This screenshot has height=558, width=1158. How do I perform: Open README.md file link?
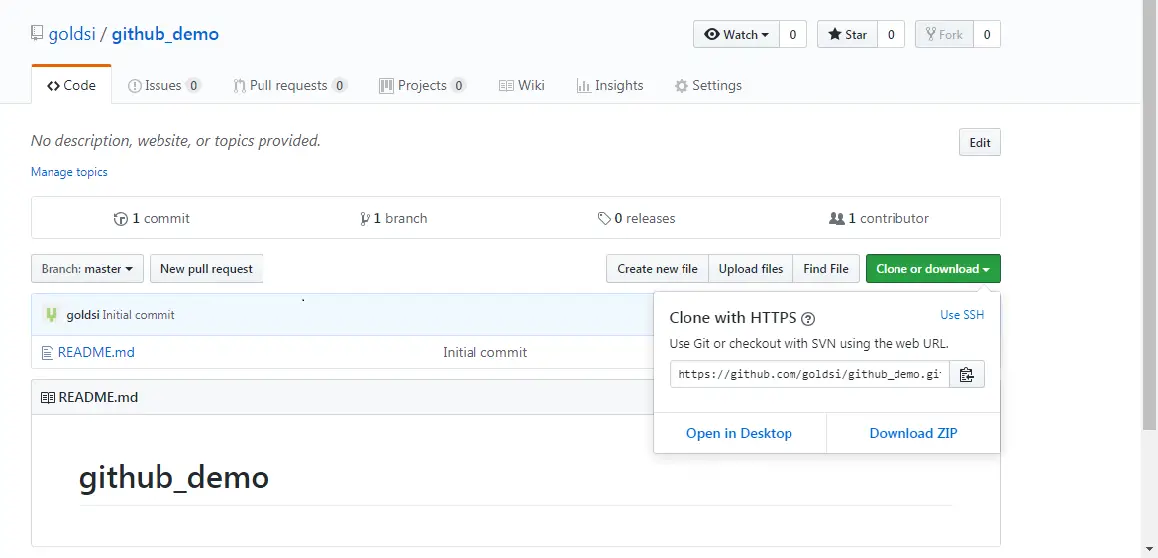pos(97,353)
